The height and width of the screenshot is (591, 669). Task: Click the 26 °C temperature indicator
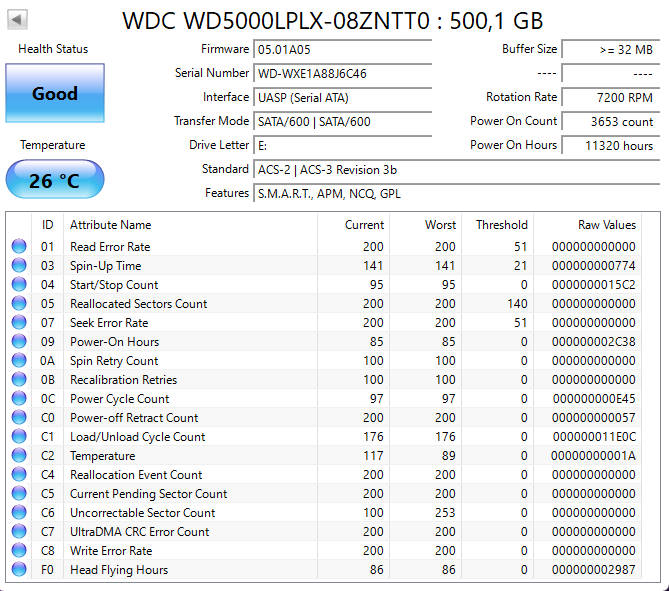click(x=54, y=181)
